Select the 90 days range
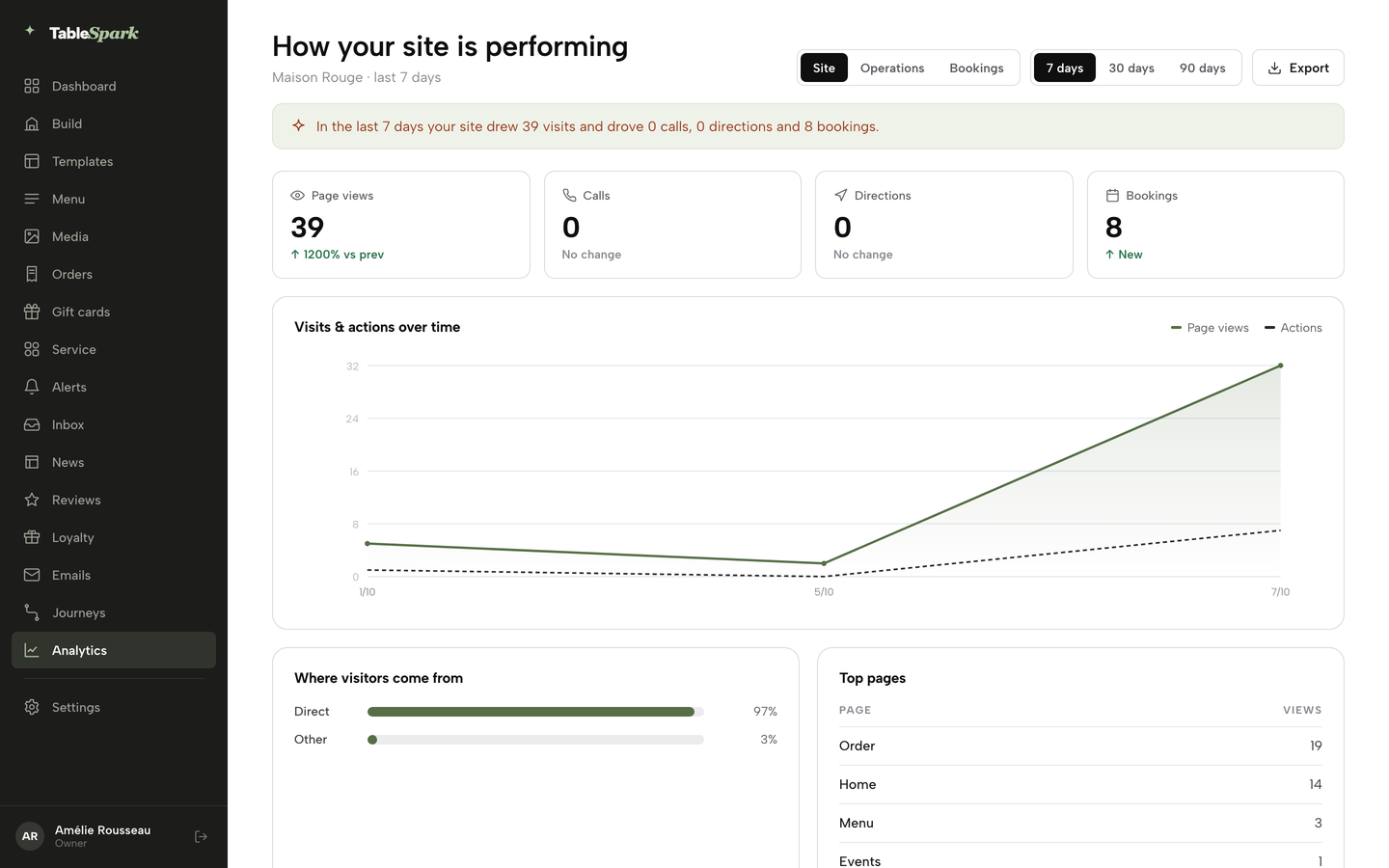Image resolution: width=1389 pixels, height=868 pixels. (x=1203, y=68)
